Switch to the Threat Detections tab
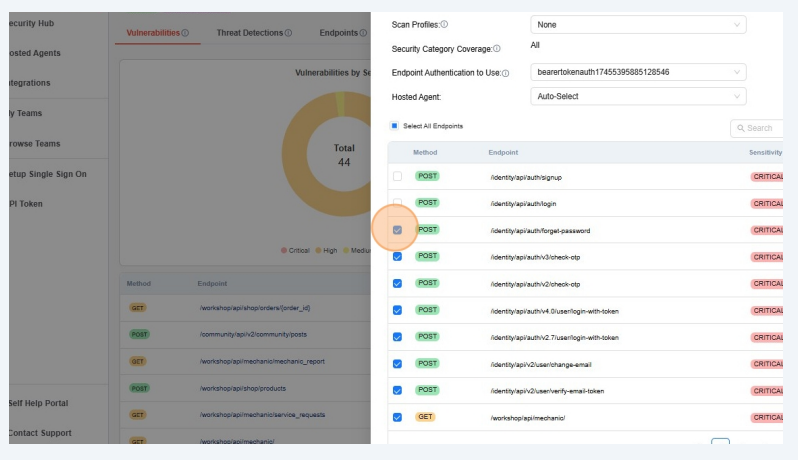The image size is (798, 460). (x=249, y=33)
